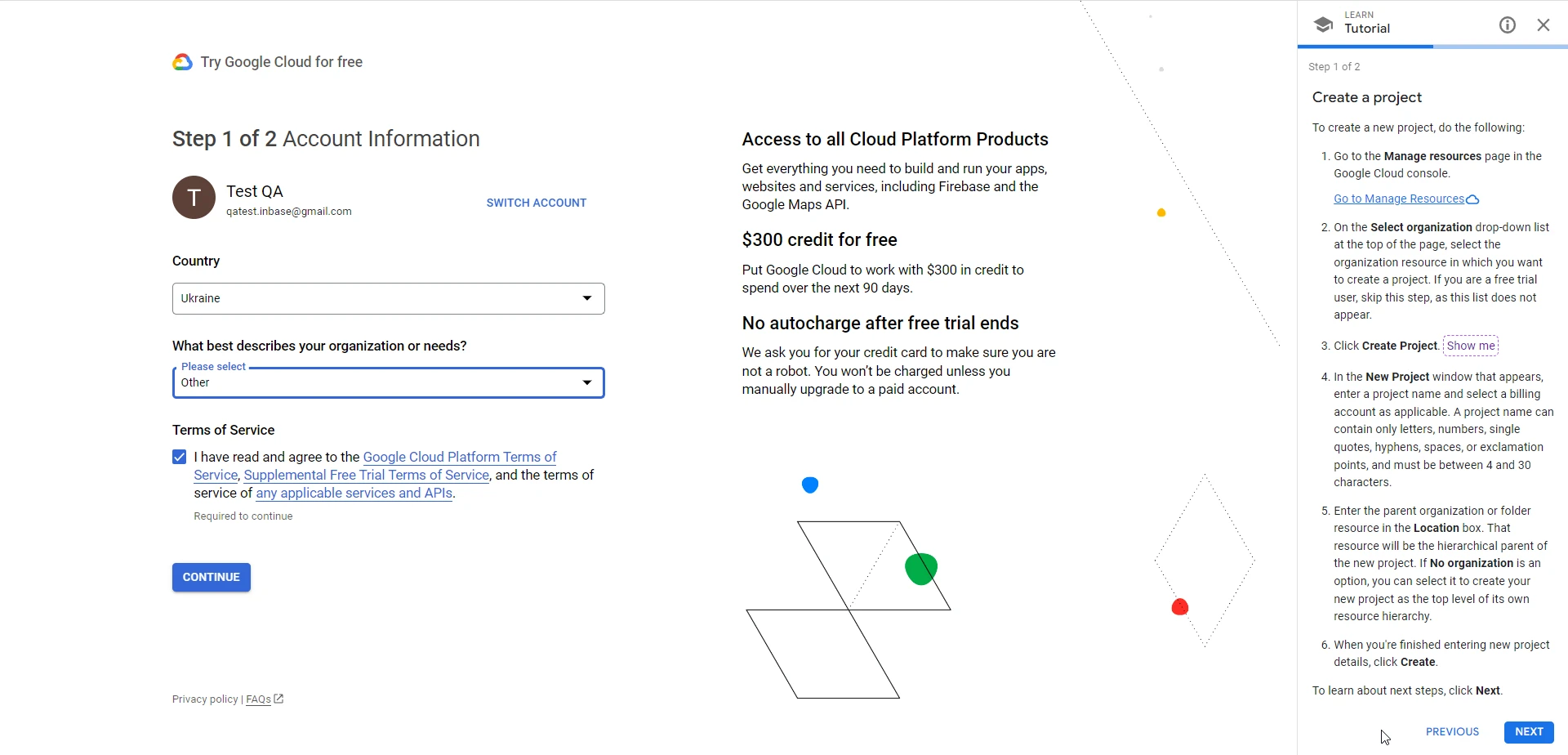Viewport: 1568px width, 755px height.
Task: Click the Required to continue note
Action: click(x=243, y=516)
